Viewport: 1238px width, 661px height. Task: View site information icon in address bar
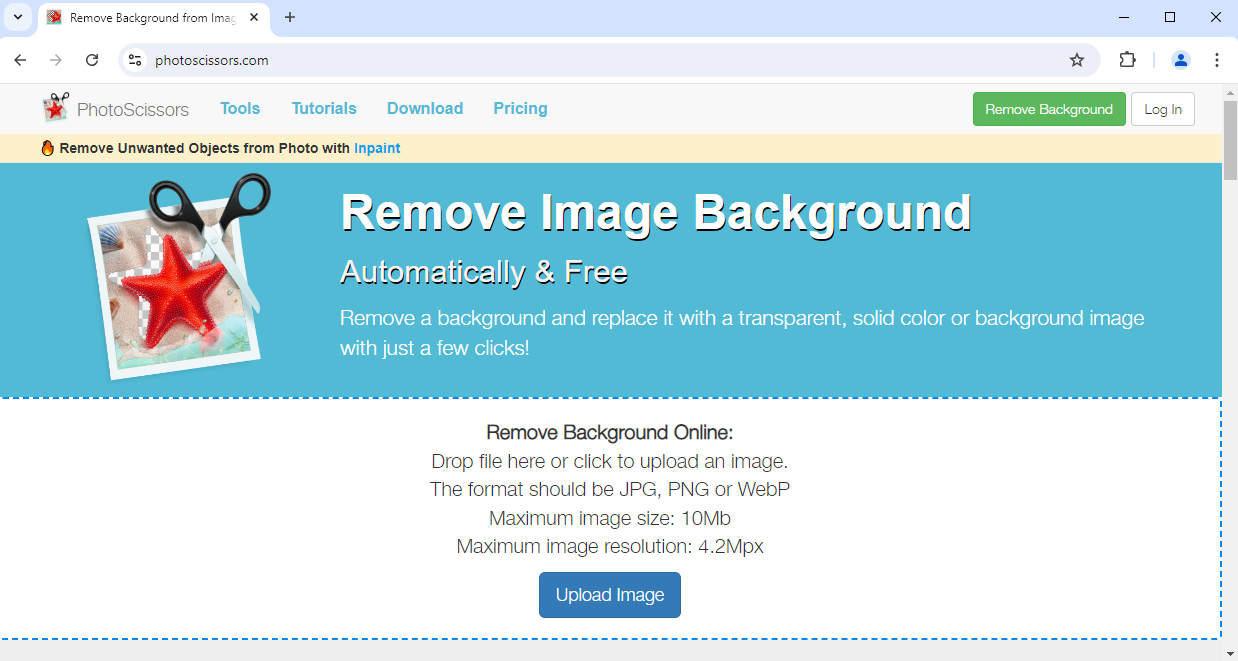136,60
